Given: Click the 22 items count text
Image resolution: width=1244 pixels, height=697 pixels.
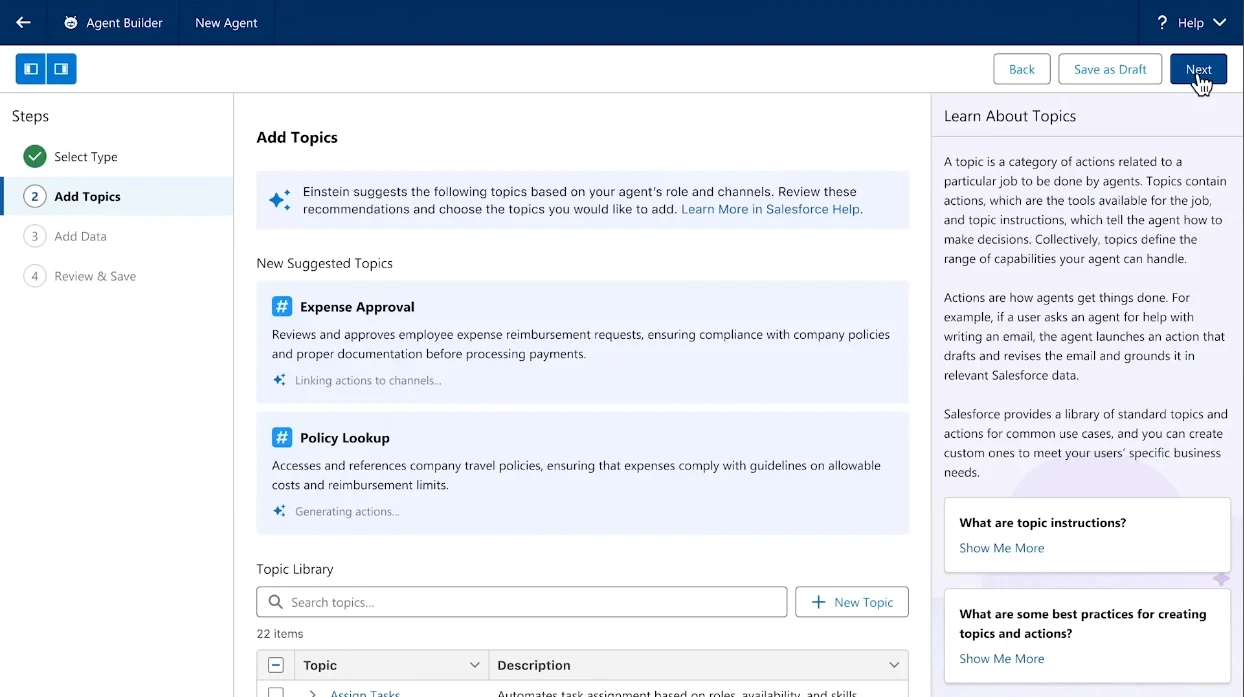Looking at the screenshot, I should [x=280, y=633].
